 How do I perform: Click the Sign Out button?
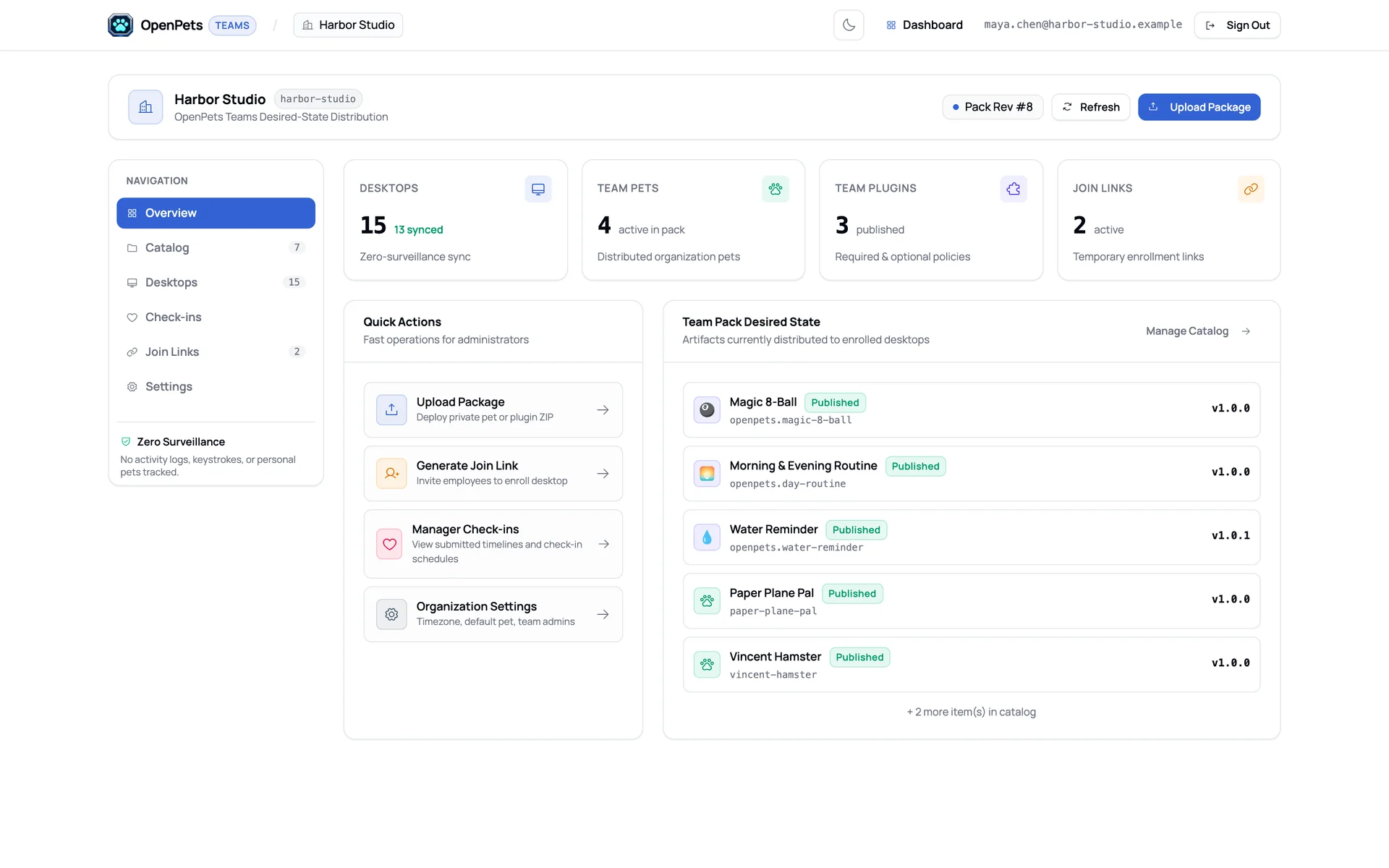(1237, 25)
